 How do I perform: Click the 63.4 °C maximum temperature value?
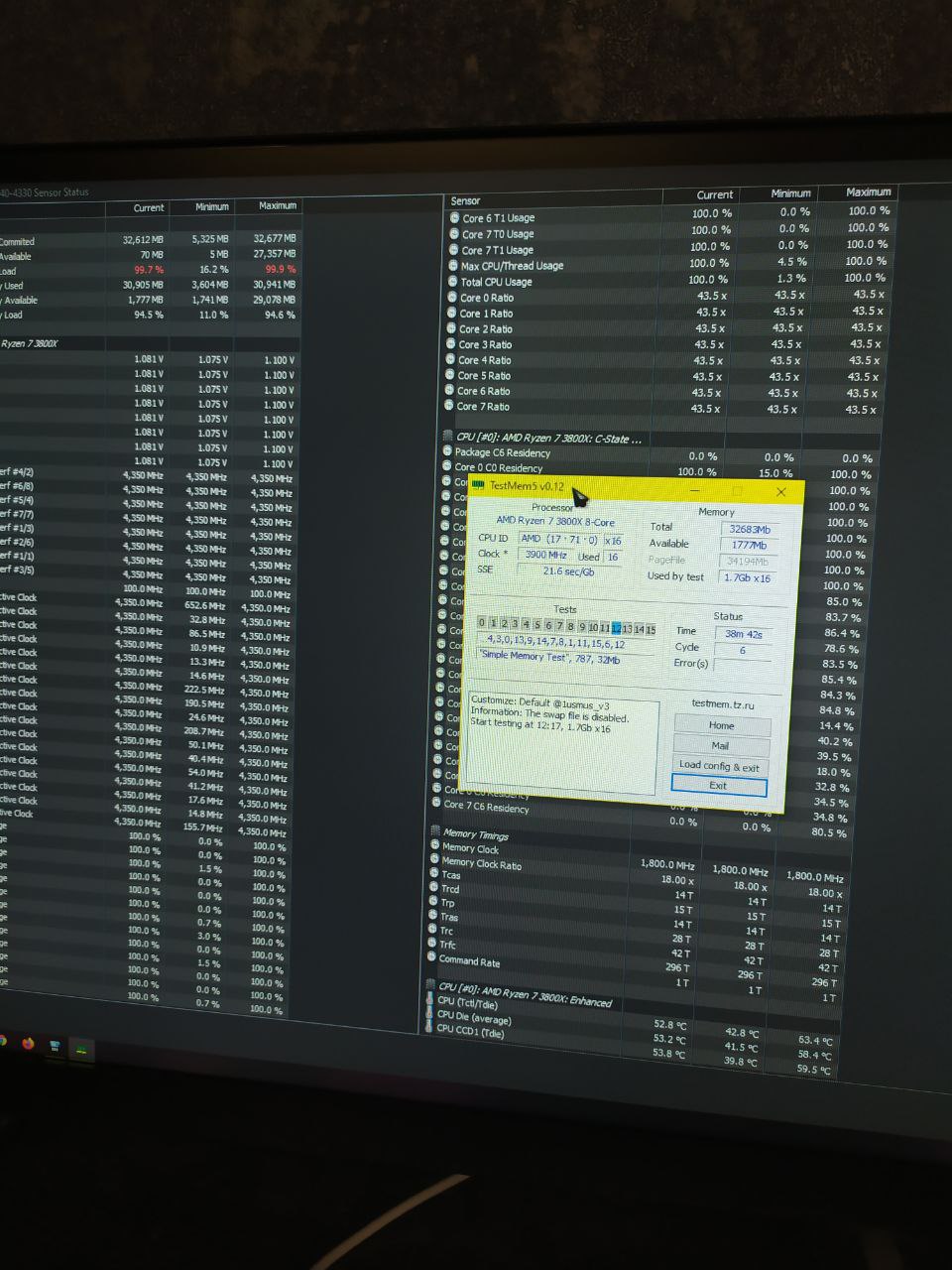pos(815,1041)
